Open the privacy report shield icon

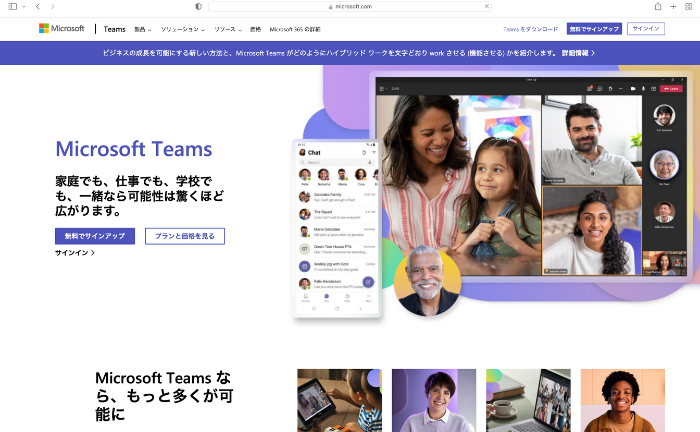[199, 6]
